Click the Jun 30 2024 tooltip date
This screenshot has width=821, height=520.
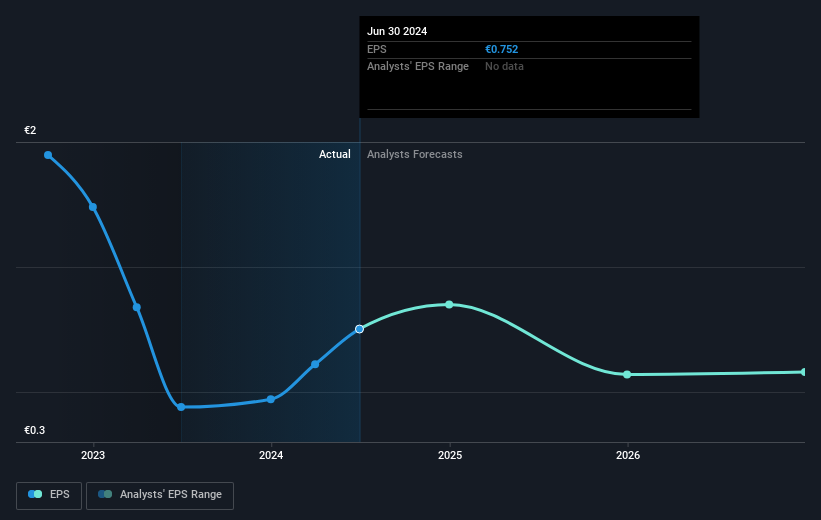coord(397,31)
